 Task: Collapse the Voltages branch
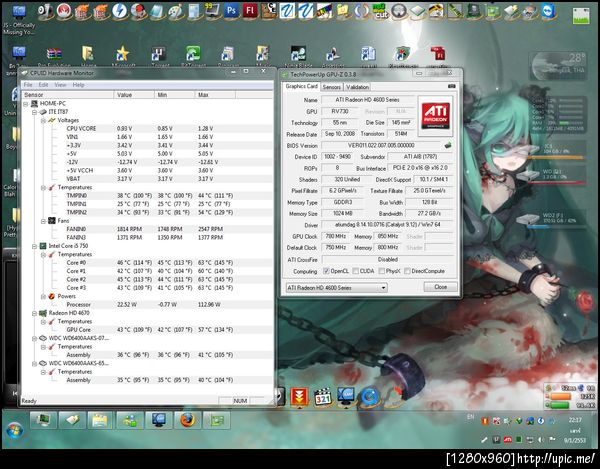click(43, 121)
